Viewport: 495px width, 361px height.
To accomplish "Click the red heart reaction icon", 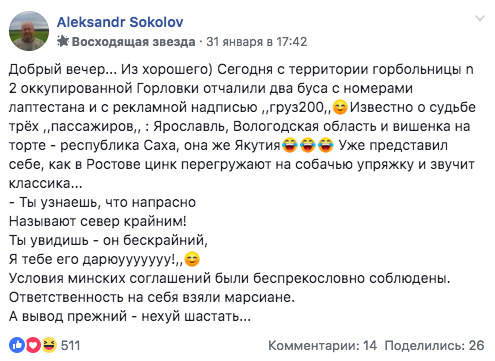I will (33, 345).
